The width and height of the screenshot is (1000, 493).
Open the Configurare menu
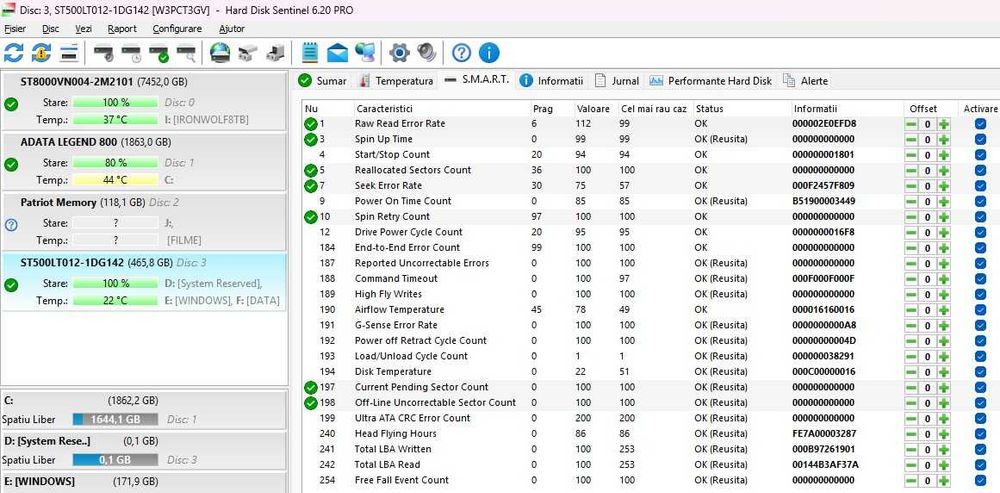pyautogui.click(x=177, y=29)
